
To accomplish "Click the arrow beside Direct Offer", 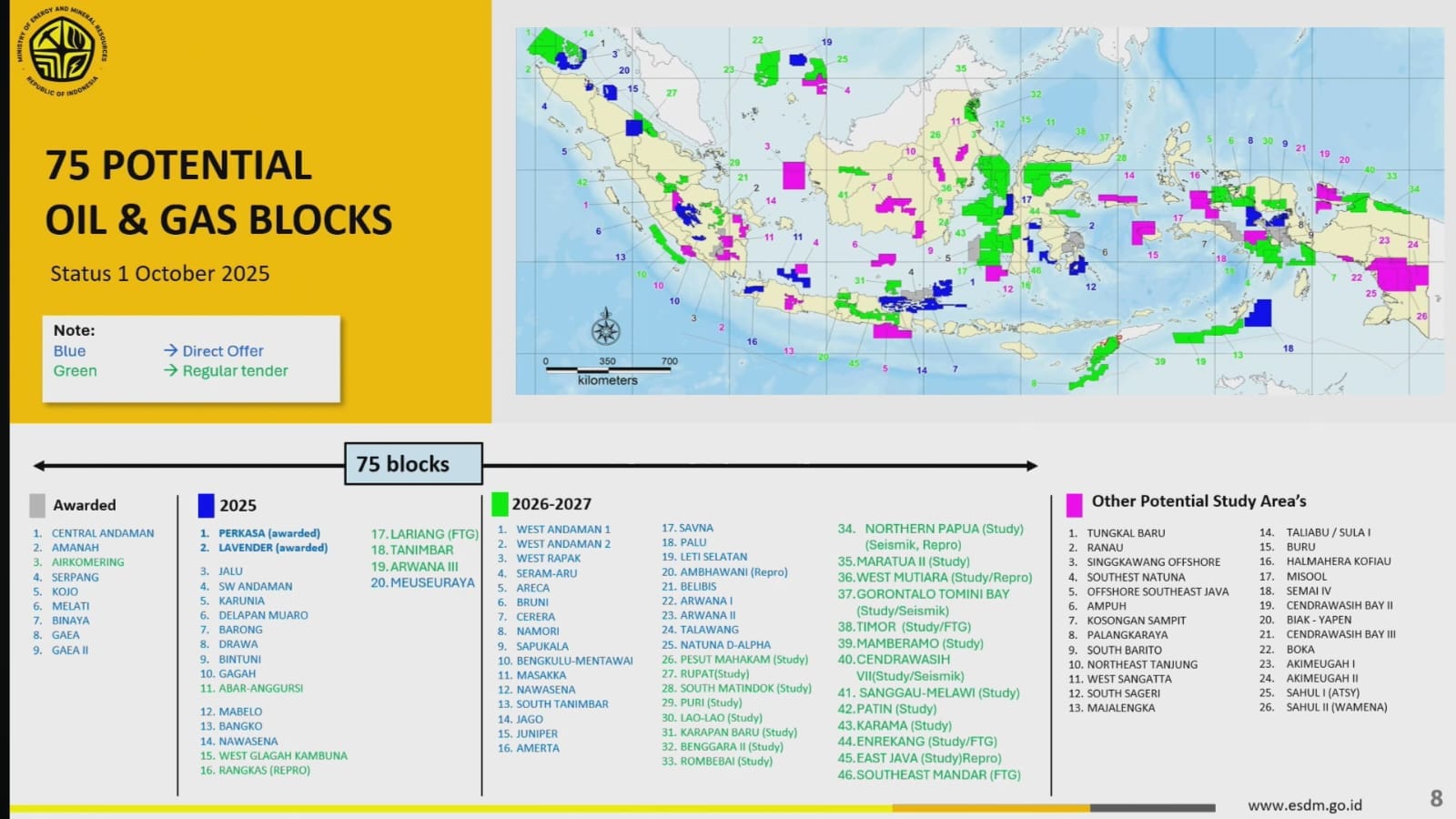I will coord(170,350).
